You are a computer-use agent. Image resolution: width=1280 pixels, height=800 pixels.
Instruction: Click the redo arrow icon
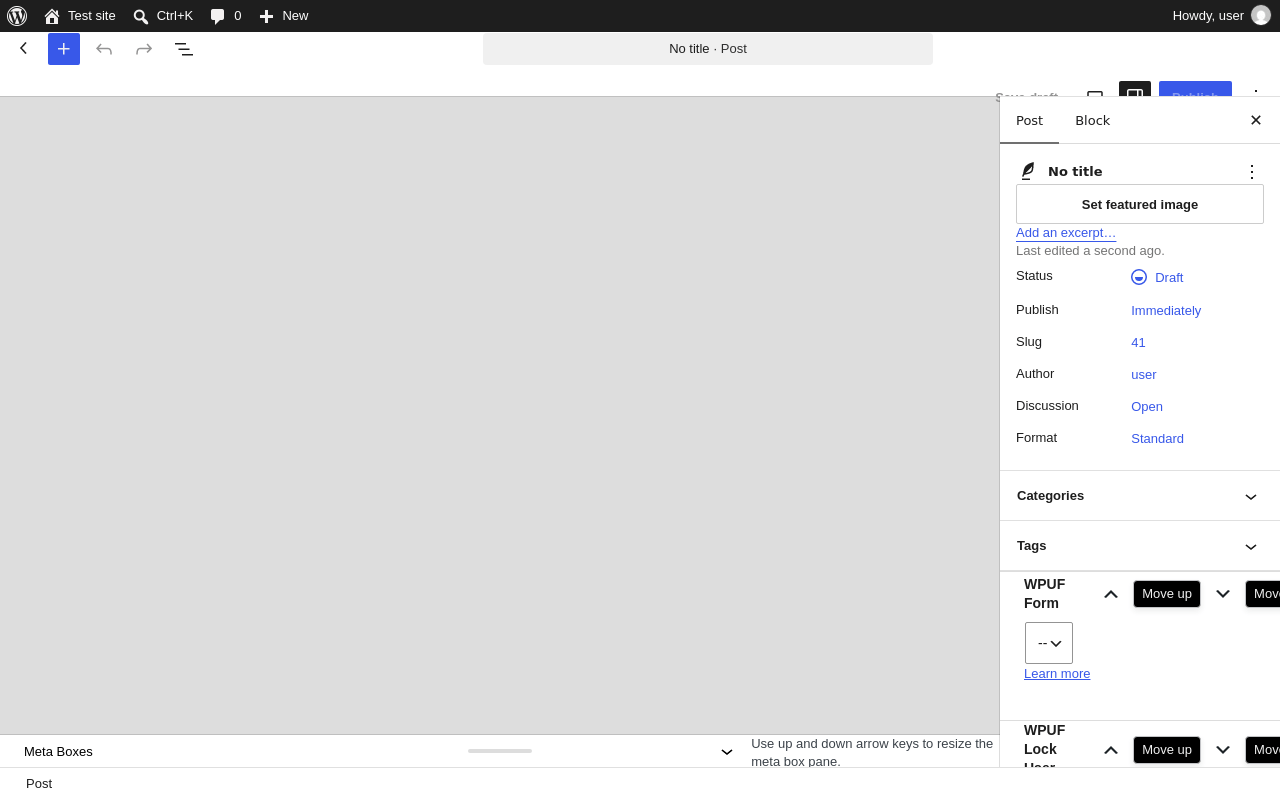(144, 49)
